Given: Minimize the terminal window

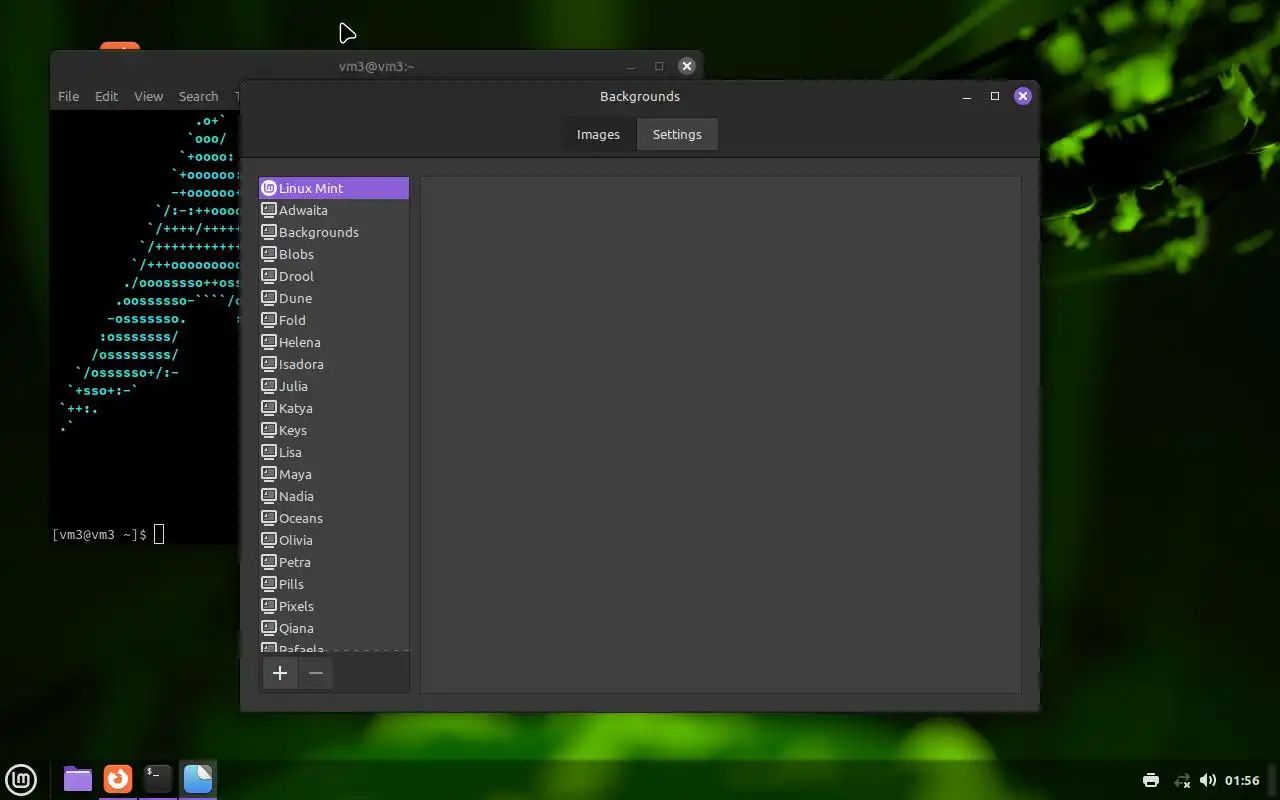Looking at the screenshot, I should coord(631,66).
